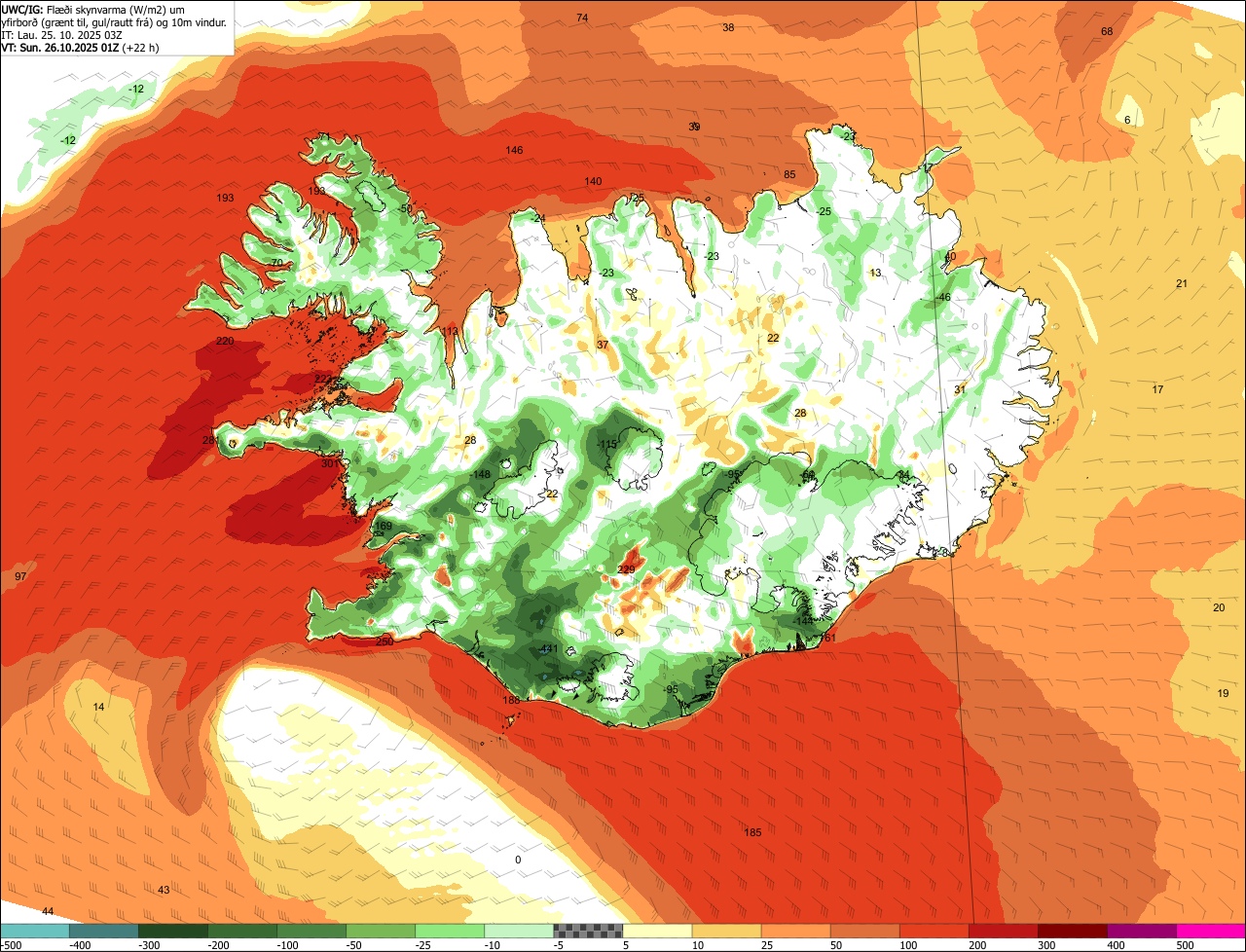Select the teal -400 to -300 legend swatch
The image size is (1246, 952).
pos(104,931)
